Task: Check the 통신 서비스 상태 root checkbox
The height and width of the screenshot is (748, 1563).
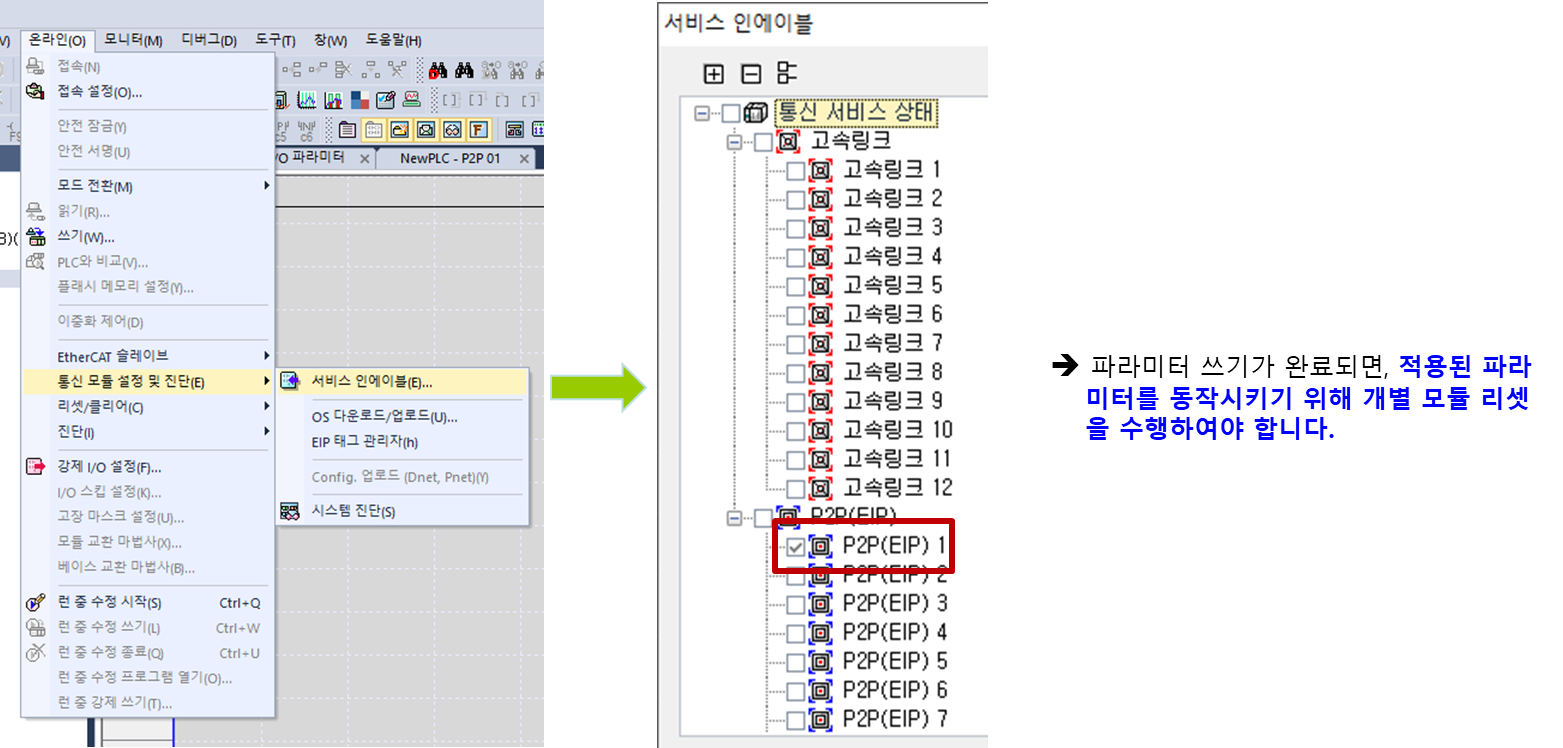Action: click(732, 113)
